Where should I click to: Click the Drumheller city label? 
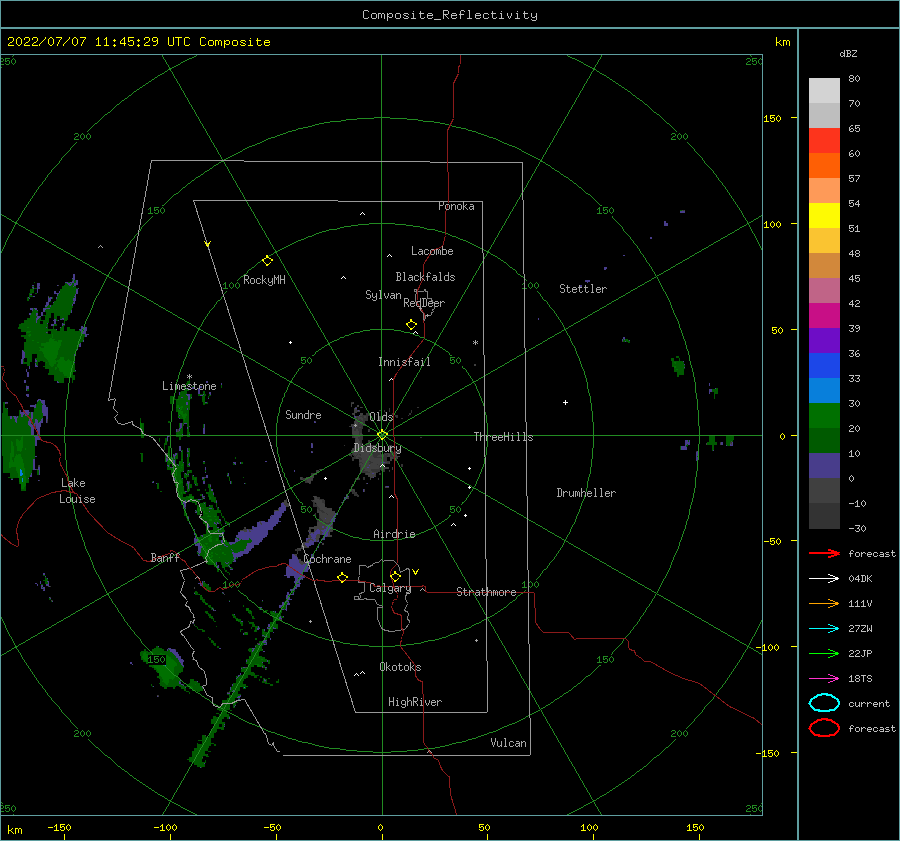coord(586,493)
